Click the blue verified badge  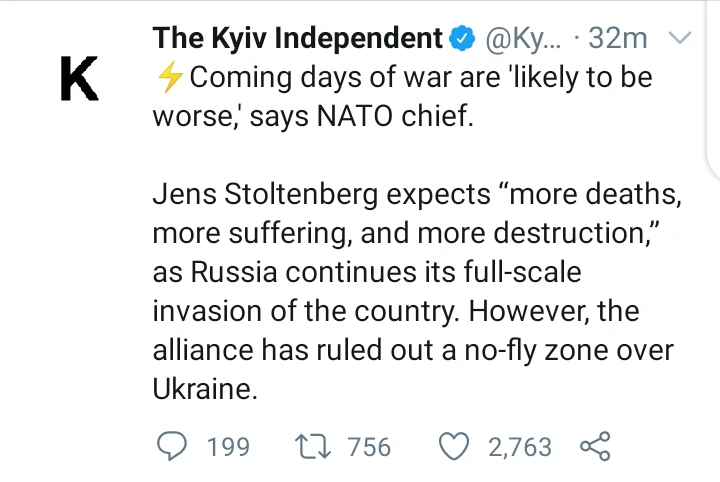coord(461,40)
